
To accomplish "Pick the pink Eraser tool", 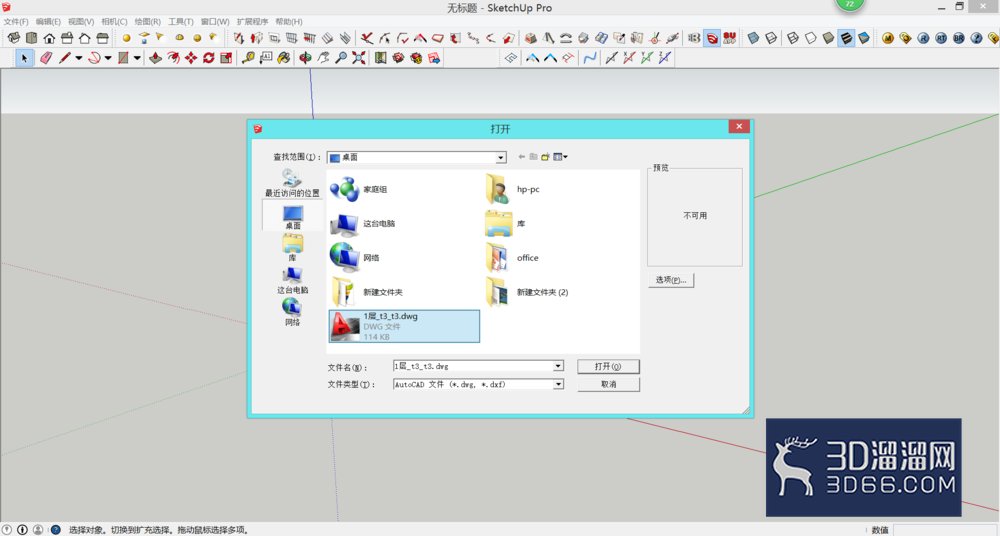I will coord(46,58).
